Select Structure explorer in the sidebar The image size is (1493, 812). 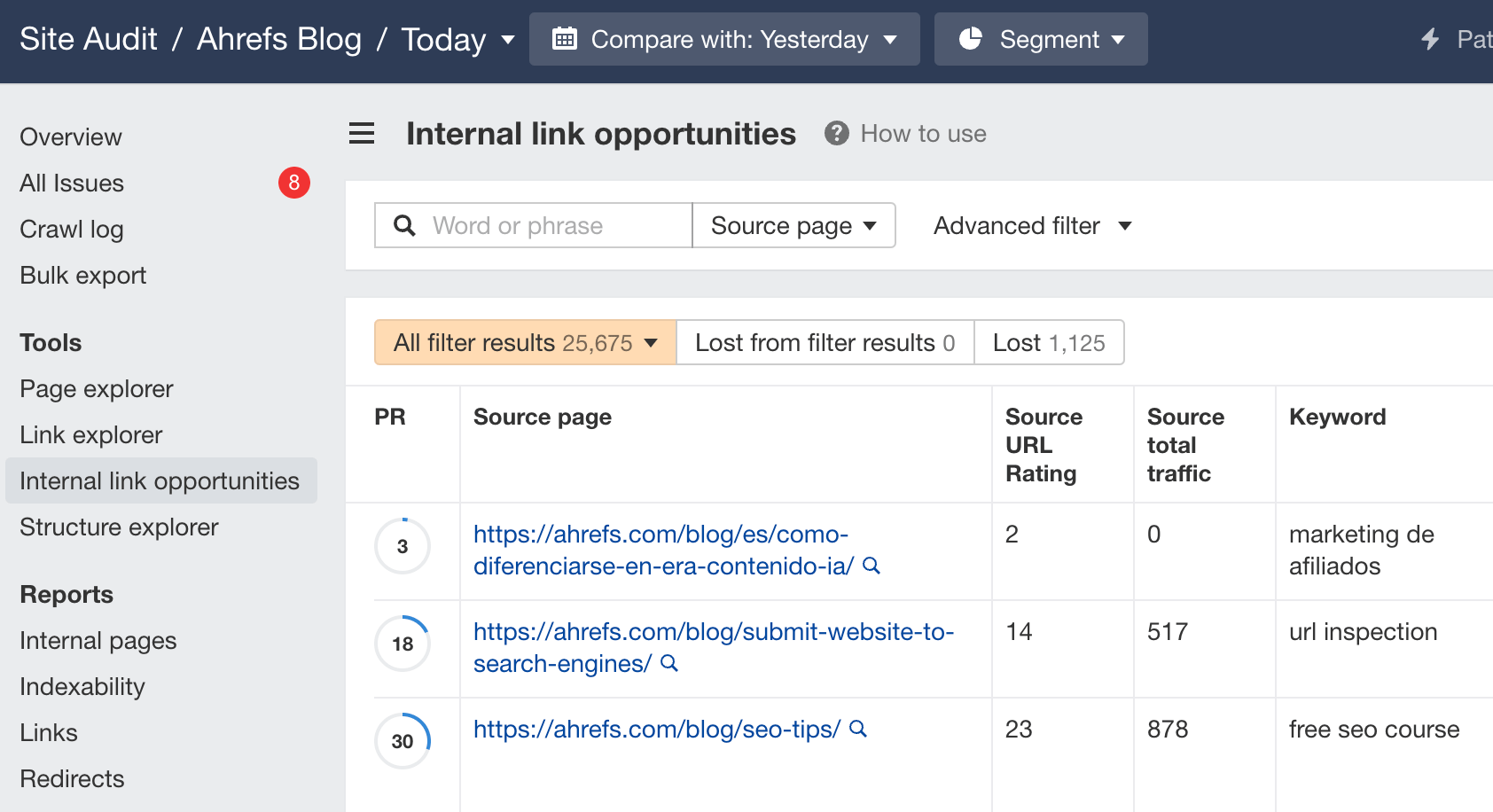119,527
